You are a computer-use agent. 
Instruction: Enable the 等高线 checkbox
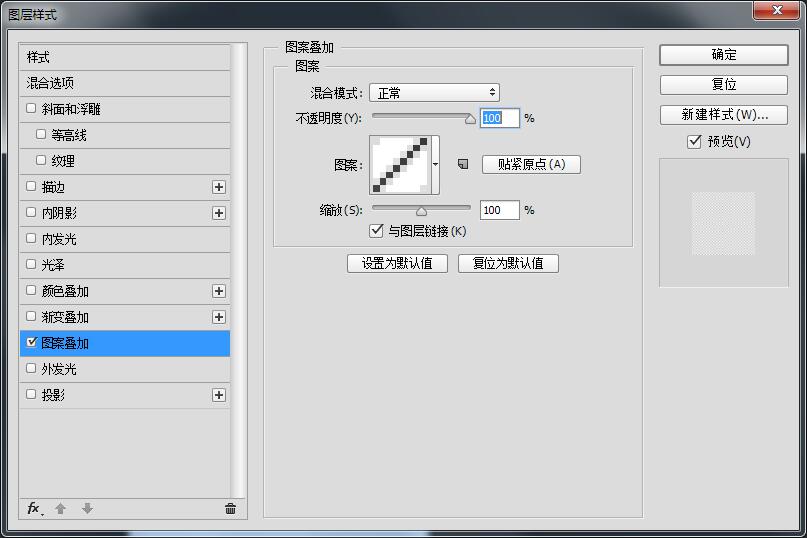pyautogui.click(x=41, y=134)
